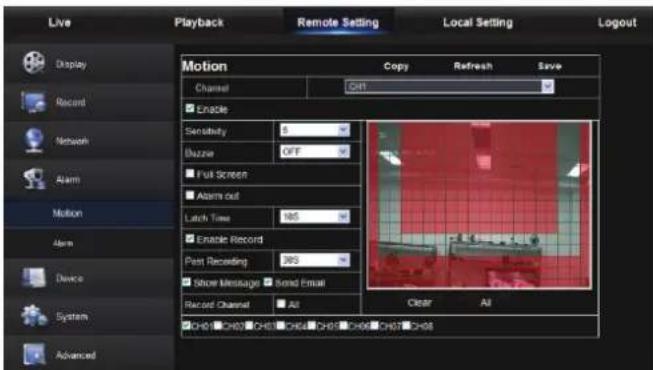Select Motion in the Alarm submenu

coord(67,213)
